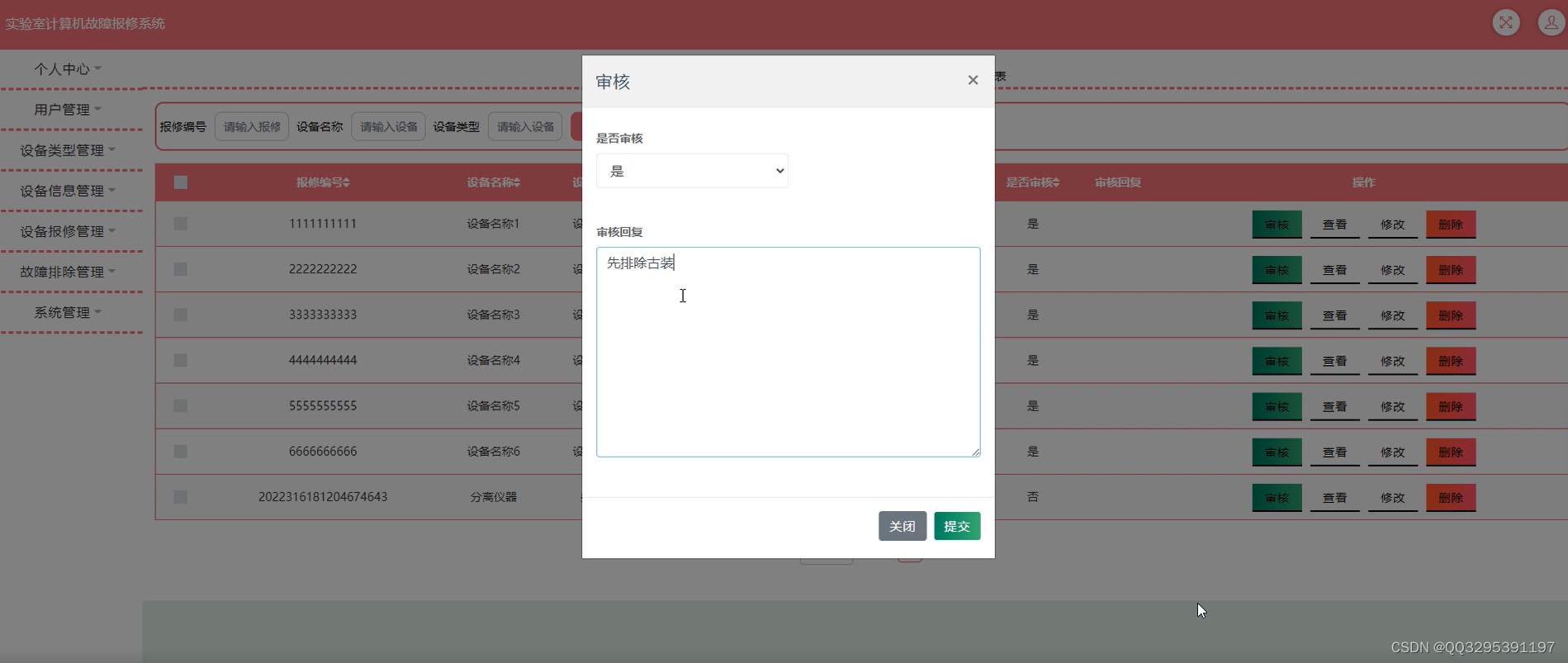
Task: Check the row 4444444444 checkbox
Action: (x=181, y=360)
